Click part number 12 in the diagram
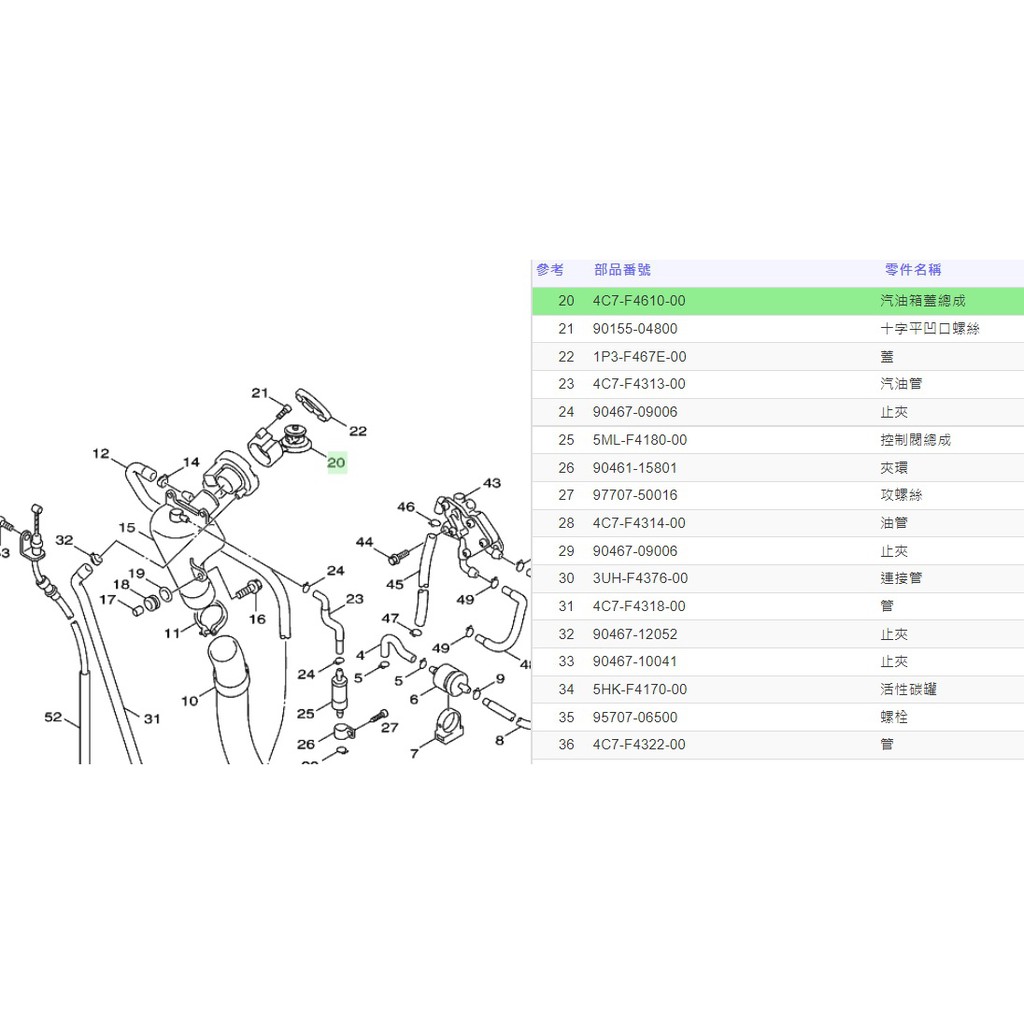 101,453
